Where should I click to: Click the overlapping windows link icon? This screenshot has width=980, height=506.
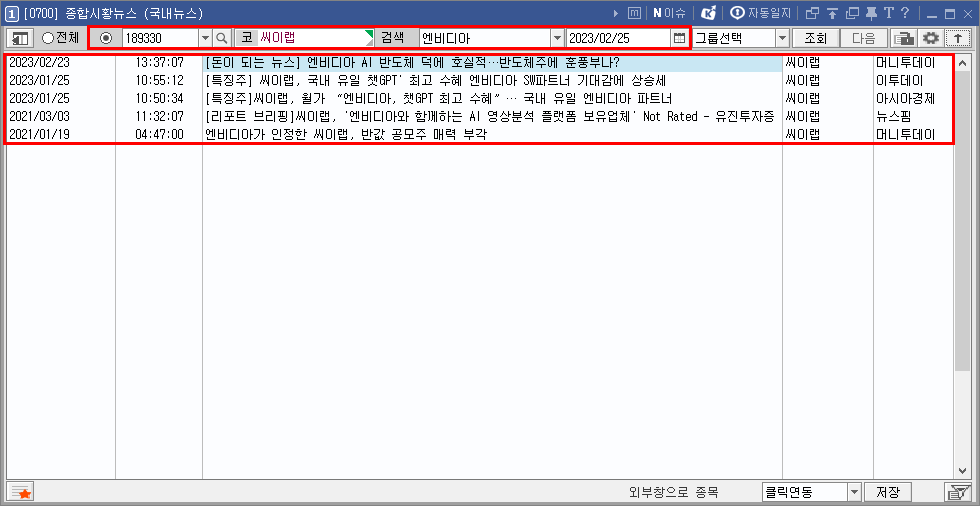point(812,13)
